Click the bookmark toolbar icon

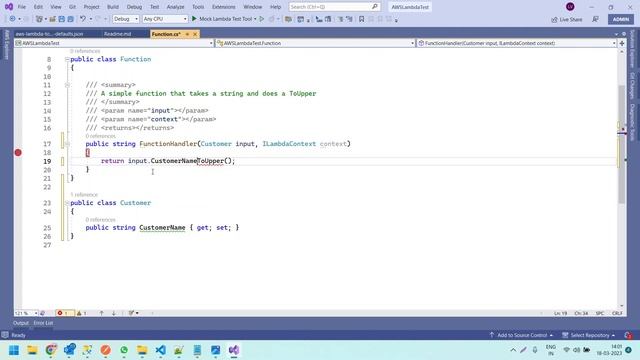tap(361, 19)
